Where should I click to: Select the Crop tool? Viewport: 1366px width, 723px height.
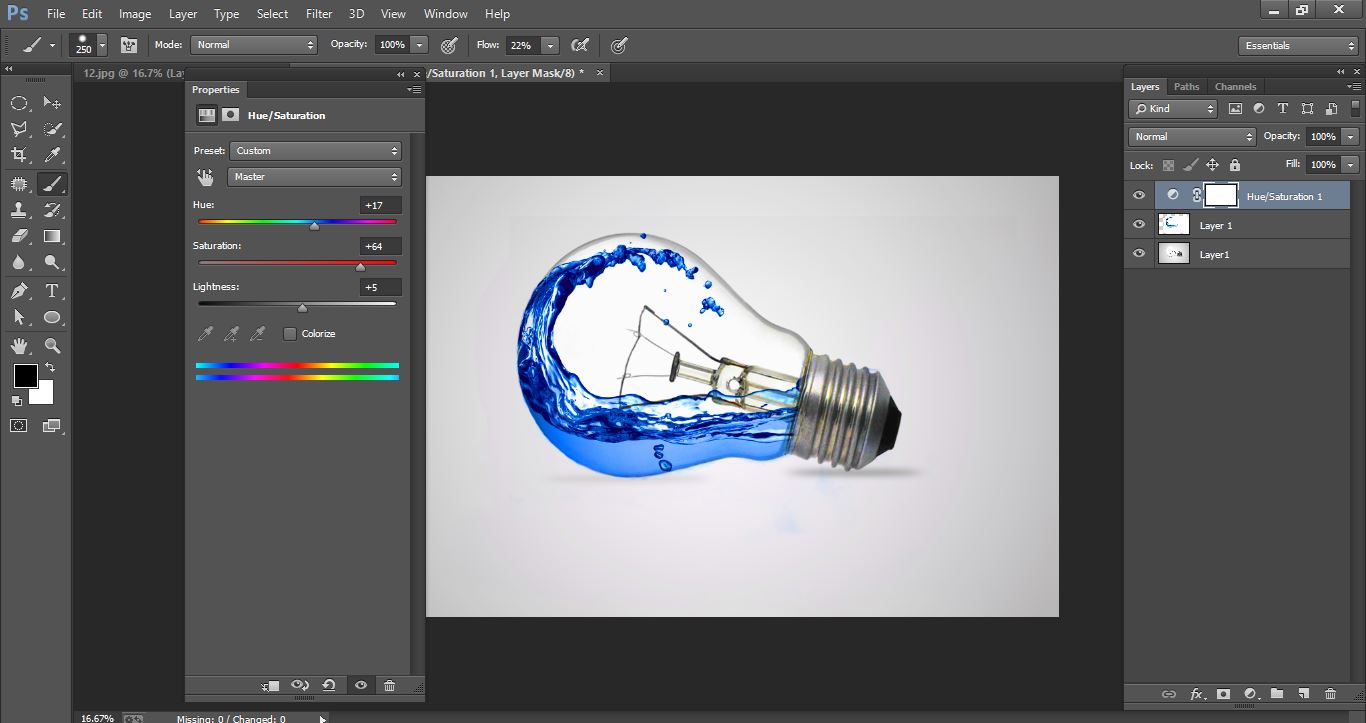(x=20, y=153)
